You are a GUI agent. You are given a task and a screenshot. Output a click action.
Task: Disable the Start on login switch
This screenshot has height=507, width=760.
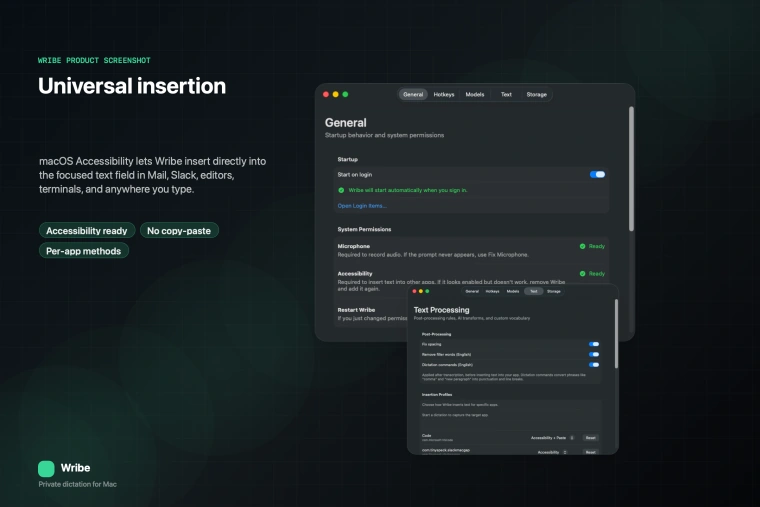[x=597, y=174]
